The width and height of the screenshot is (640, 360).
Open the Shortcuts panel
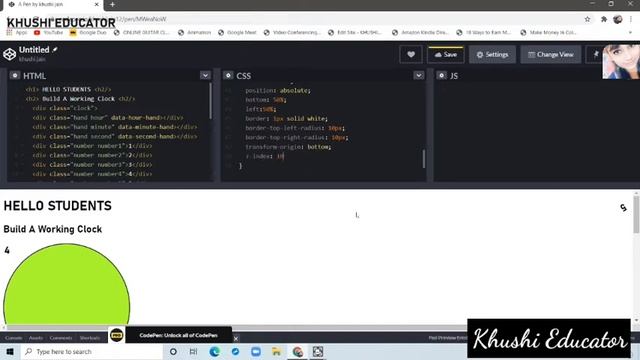click(90, 338)
